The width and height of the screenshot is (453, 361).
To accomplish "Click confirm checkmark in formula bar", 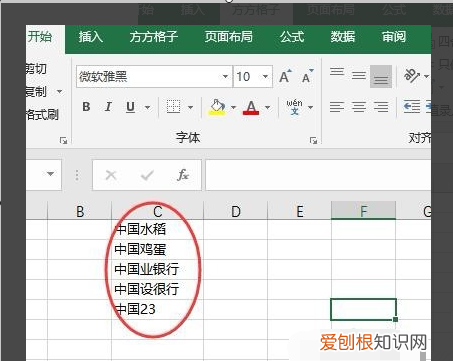I will point(147,175).
